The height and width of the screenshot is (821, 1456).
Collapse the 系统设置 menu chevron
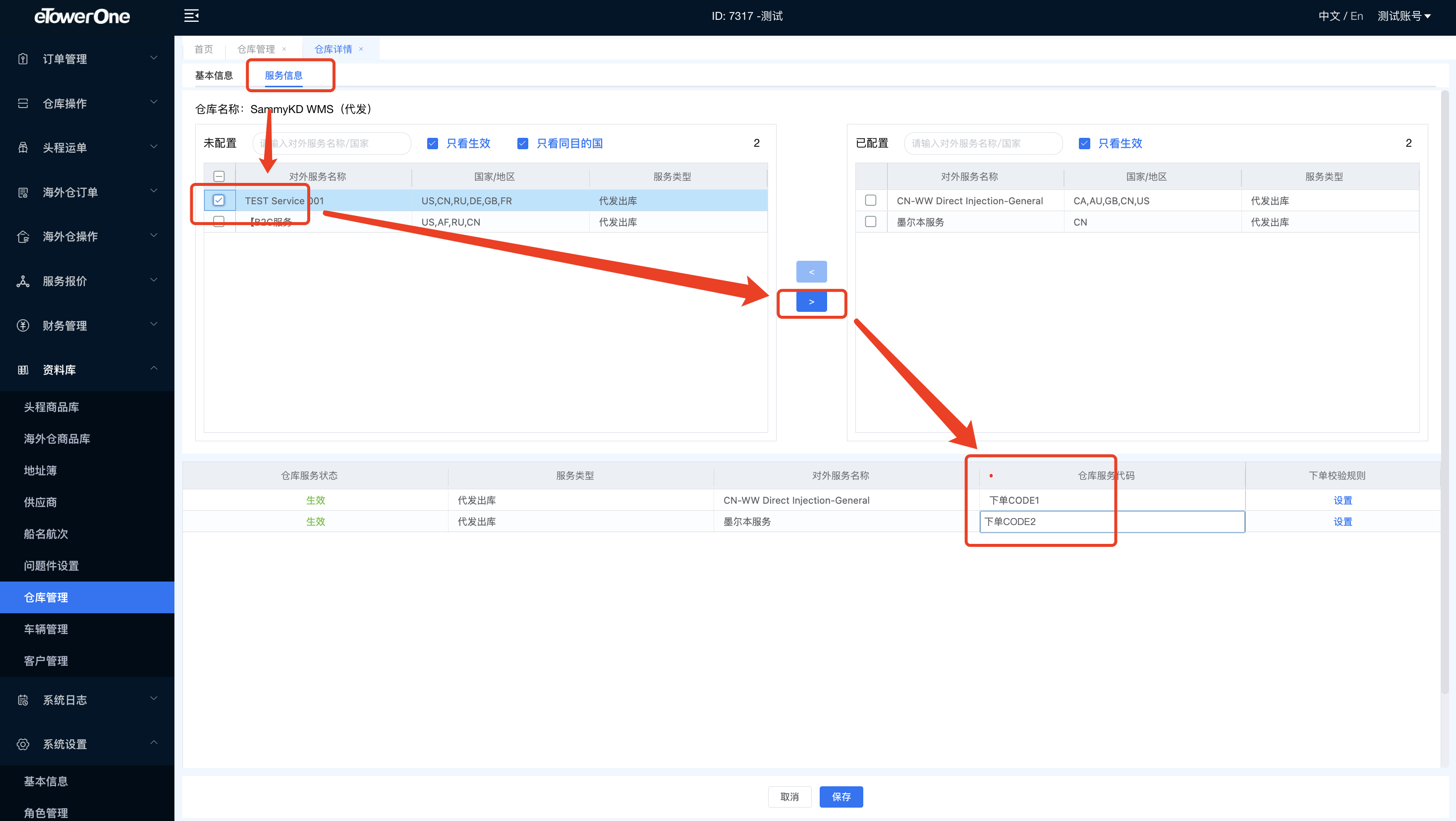(x=154, y=743)
